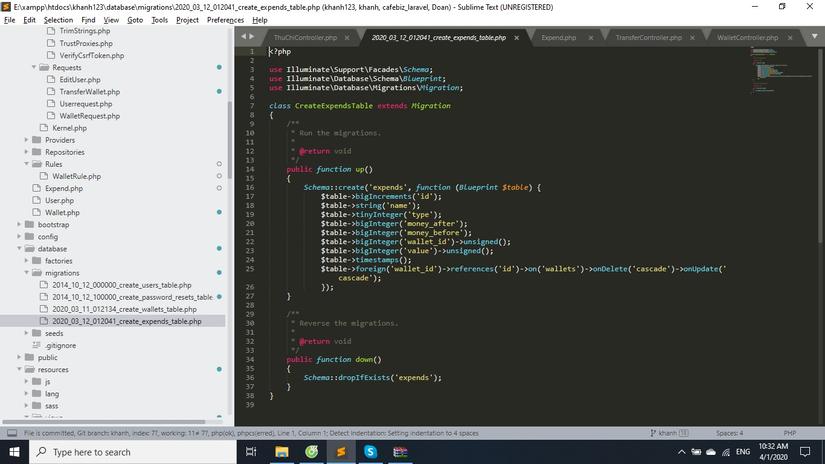Open the Goto menu
The height and width of the screenshot is (464, 825).
click(x=135, y=20)
